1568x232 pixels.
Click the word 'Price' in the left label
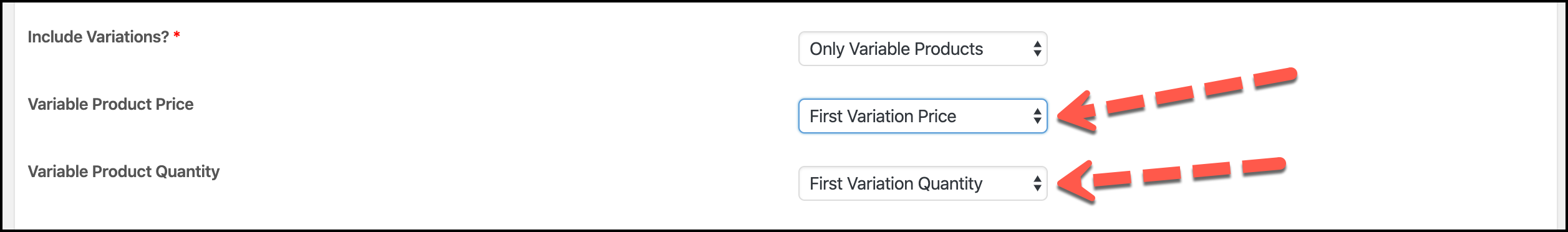[x=175, y=104]
